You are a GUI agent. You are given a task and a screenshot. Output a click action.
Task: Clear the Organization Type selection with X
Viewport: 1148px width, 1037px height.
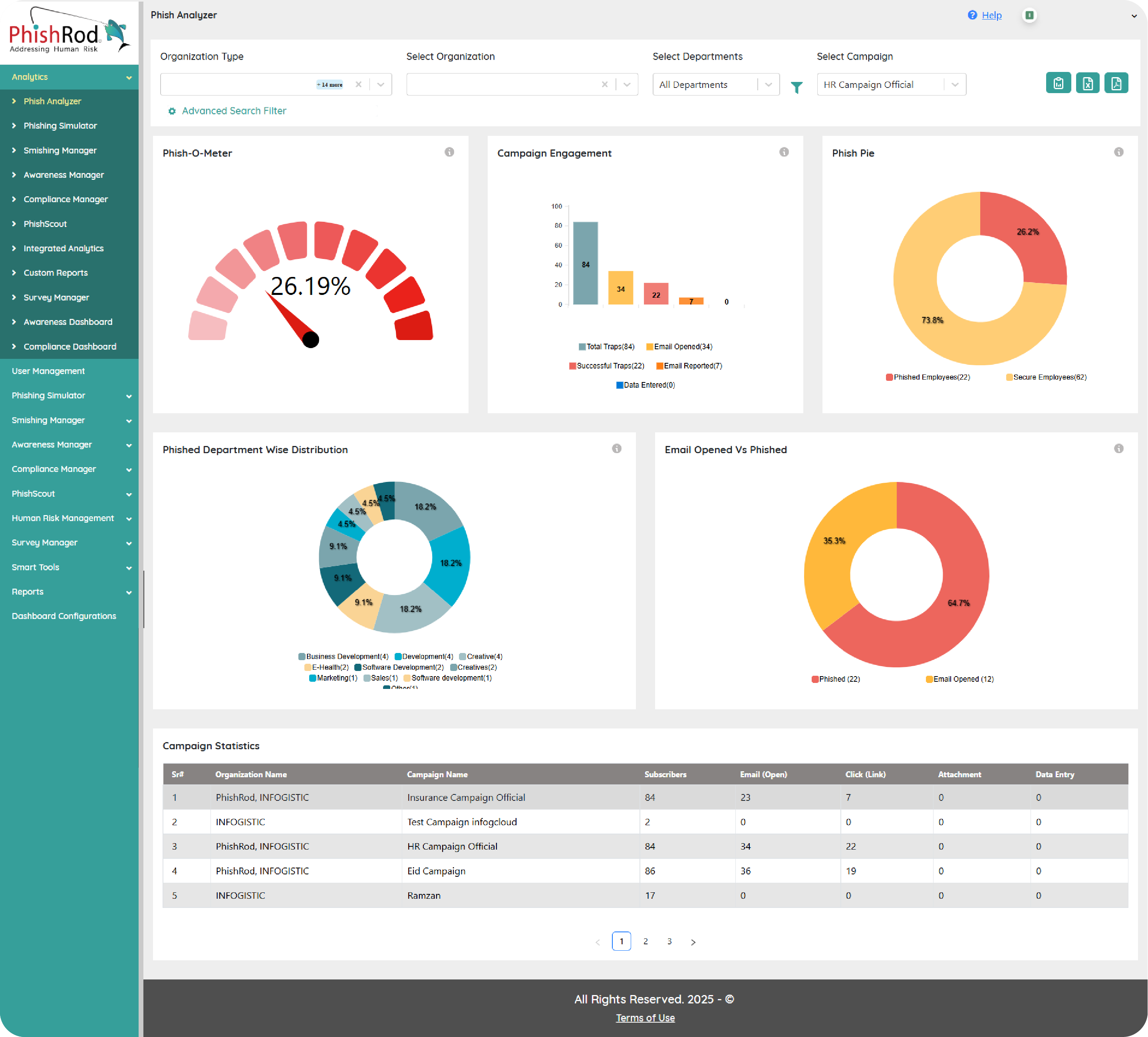point(358,84)
